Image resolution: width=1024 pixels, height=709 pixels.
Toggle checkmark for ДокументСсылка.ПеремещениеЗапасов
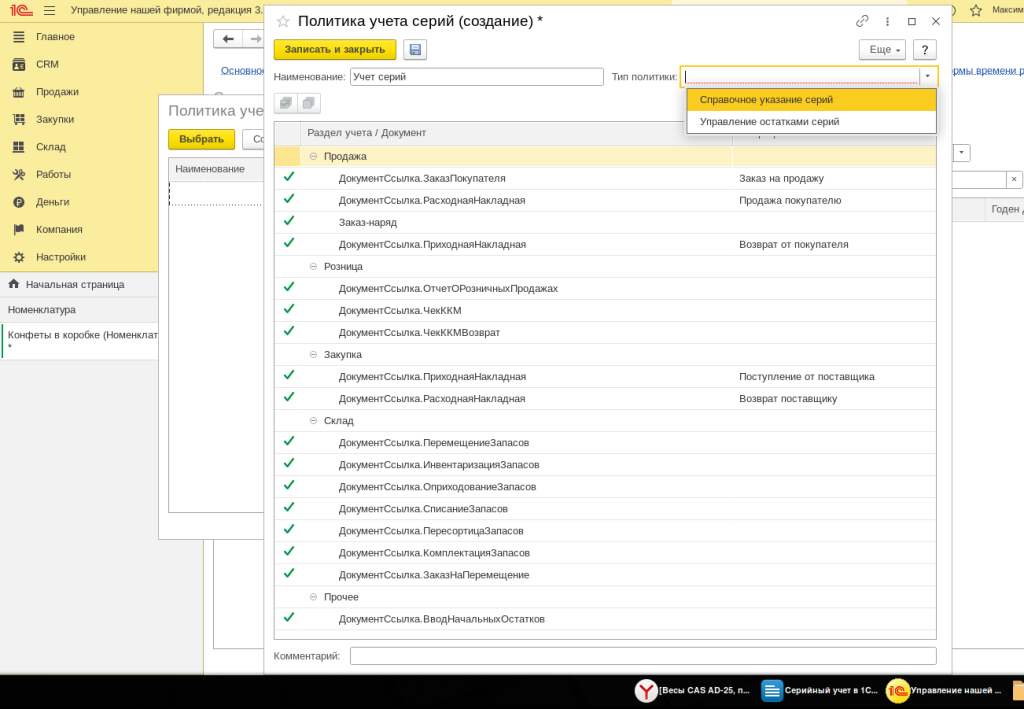click(x=289, y=441)
